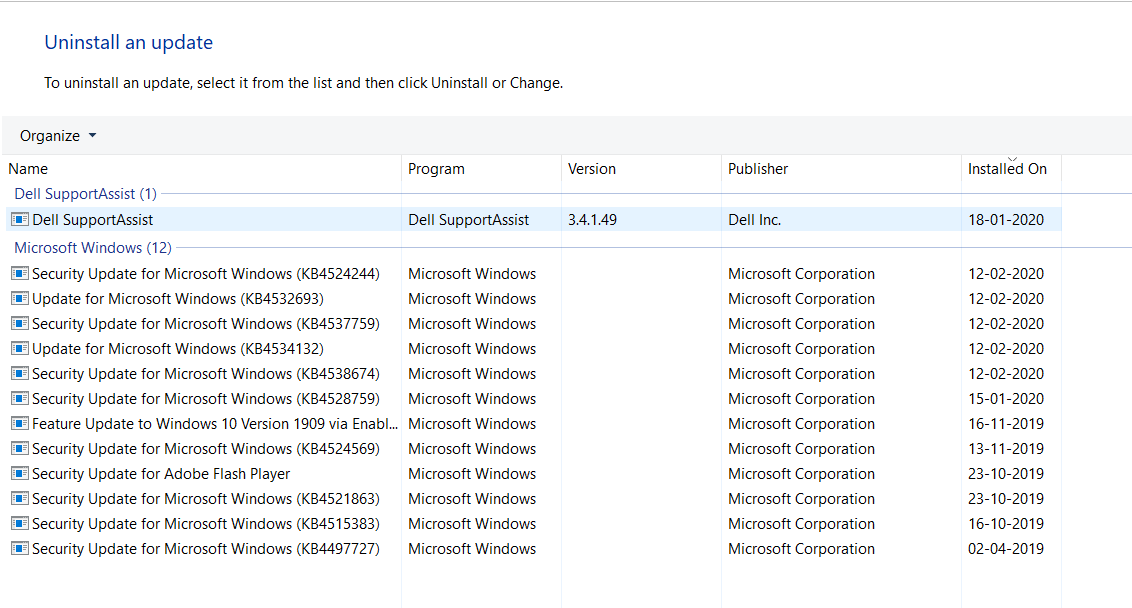This screenshot has height=608, width=1132.
Task: Click the Dell Inc. publisher cell
Action: [x=754, y=220]
